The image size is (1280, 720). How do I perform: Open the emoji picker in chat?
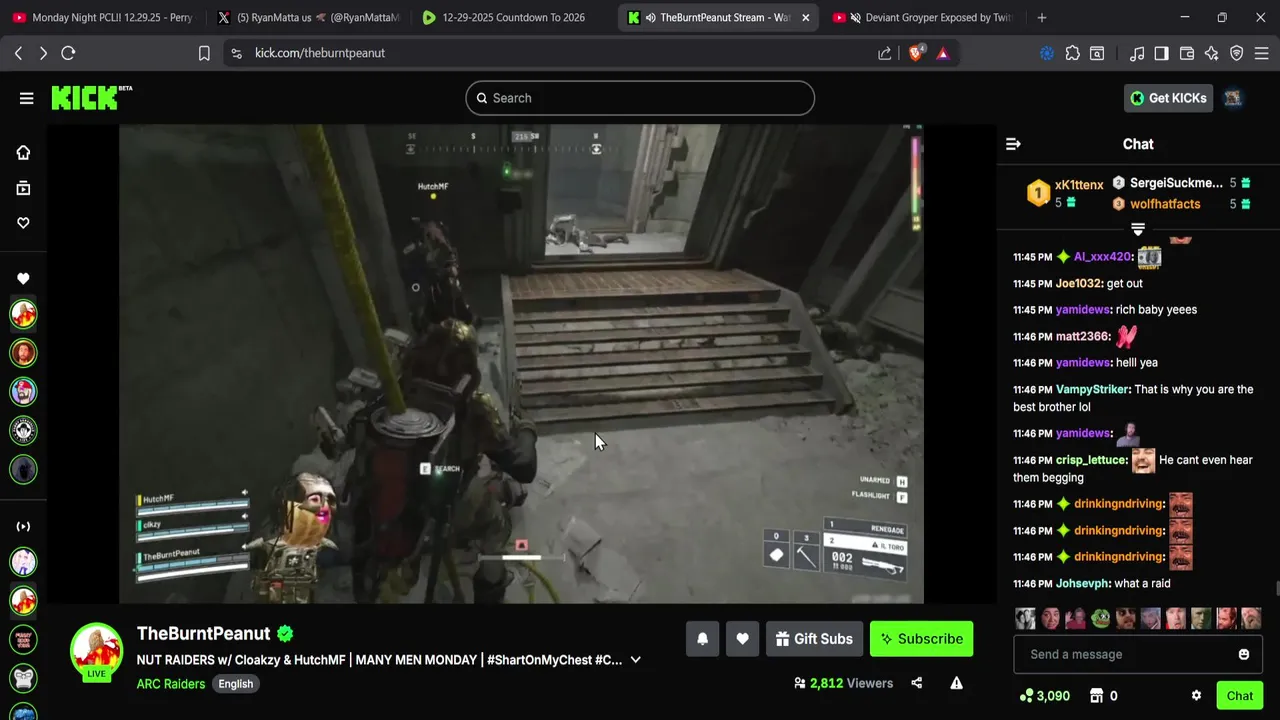point(1244,654)
